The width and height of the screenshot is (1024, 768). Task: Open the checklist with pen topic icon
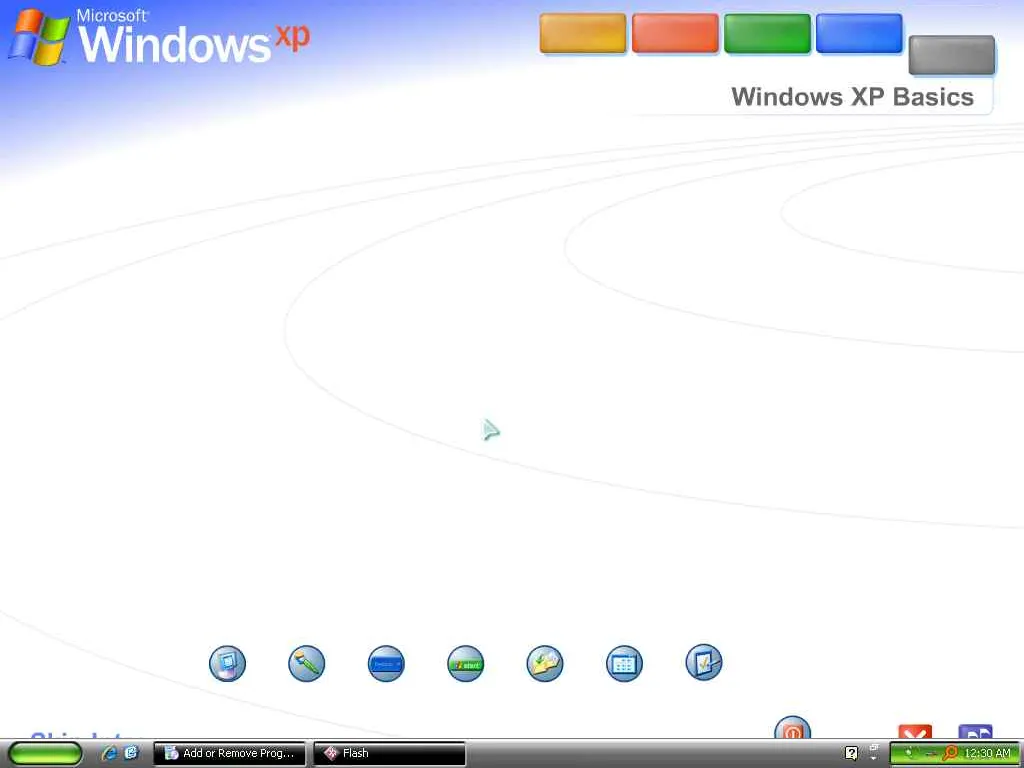click(704, 662)
